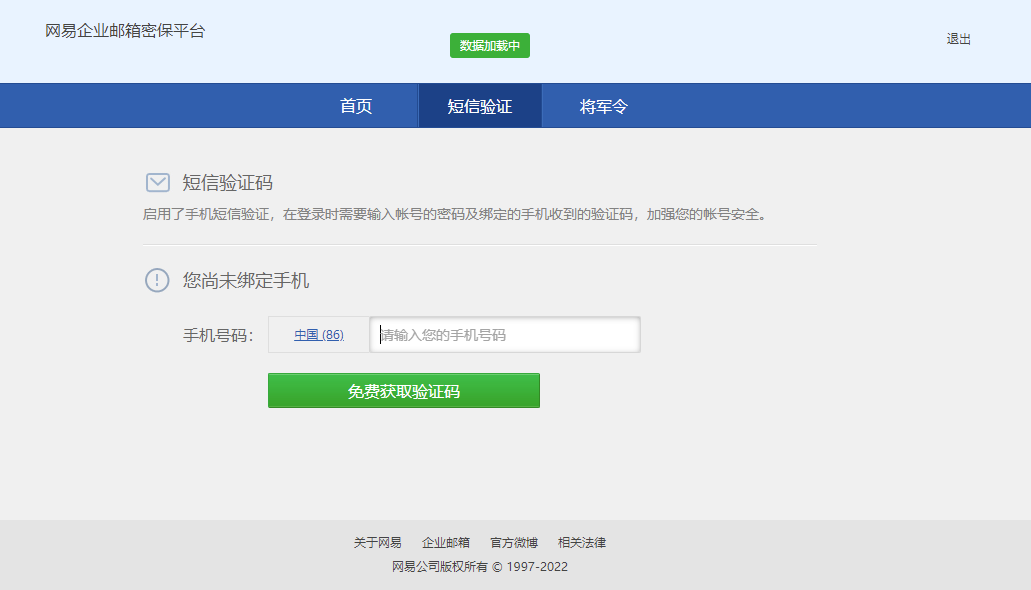
Task: Click the green 数据加载中 status badge
Action: [489, 46]
